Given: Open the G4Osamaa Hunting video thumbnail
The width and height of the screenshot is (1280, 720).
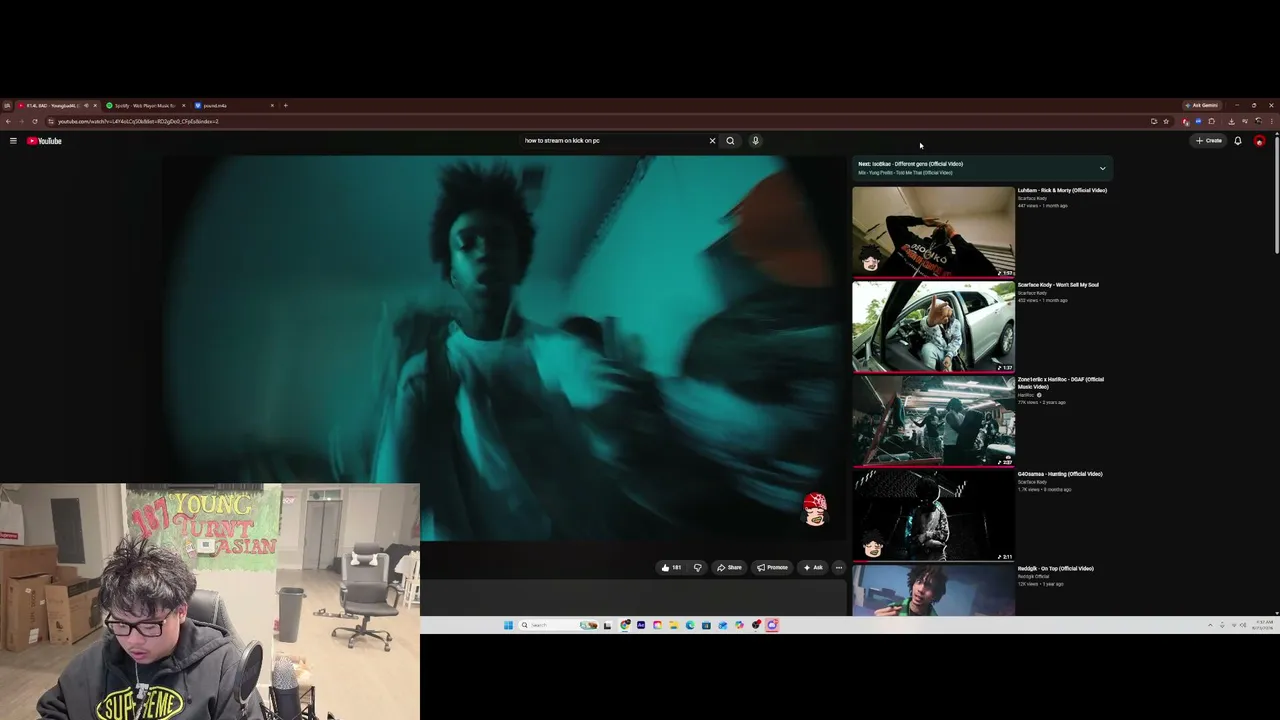Looking at the screenshot, I should point(933,515).
